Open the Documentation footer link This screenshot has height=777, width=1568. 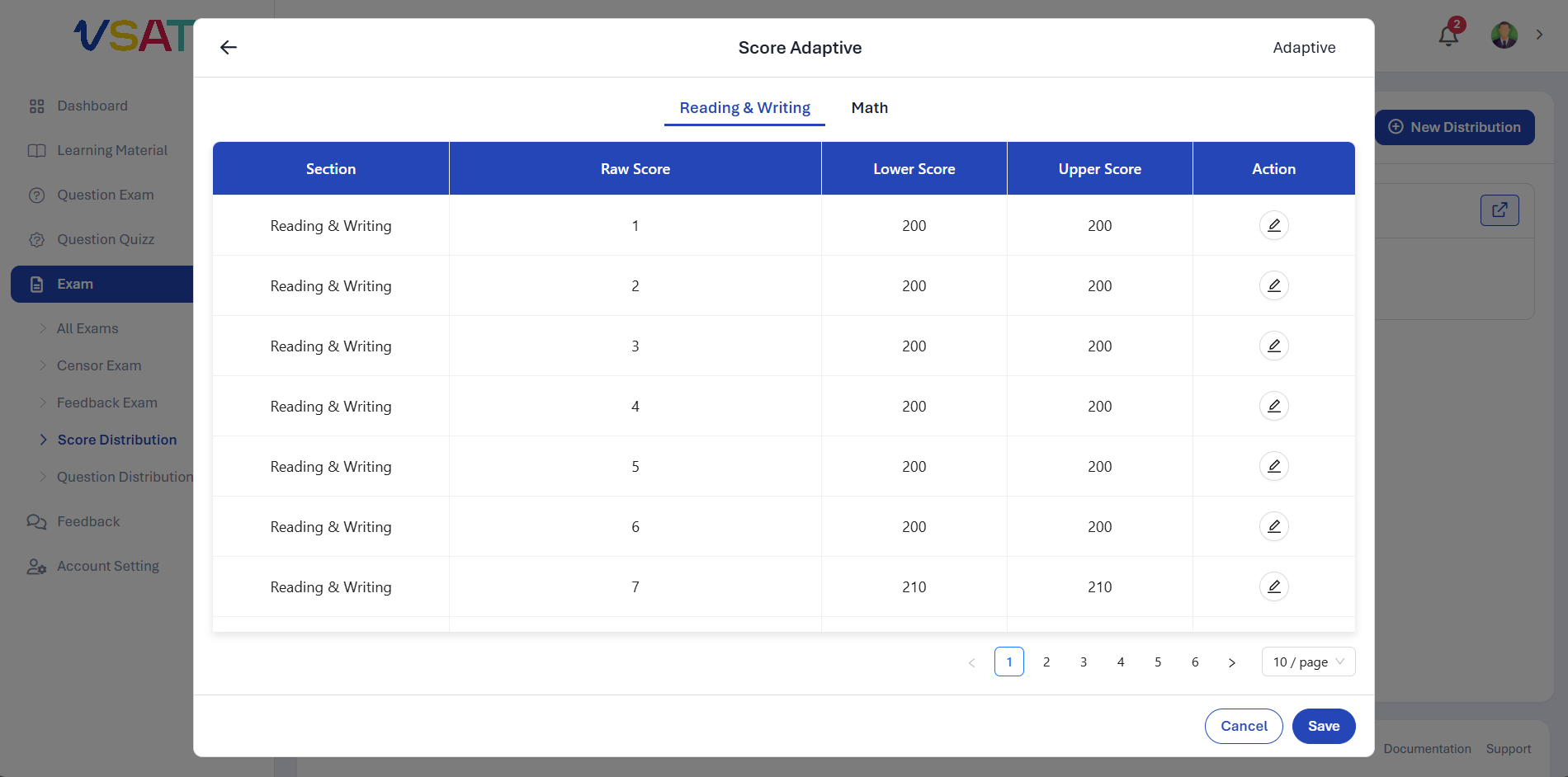pos(1427,749)
